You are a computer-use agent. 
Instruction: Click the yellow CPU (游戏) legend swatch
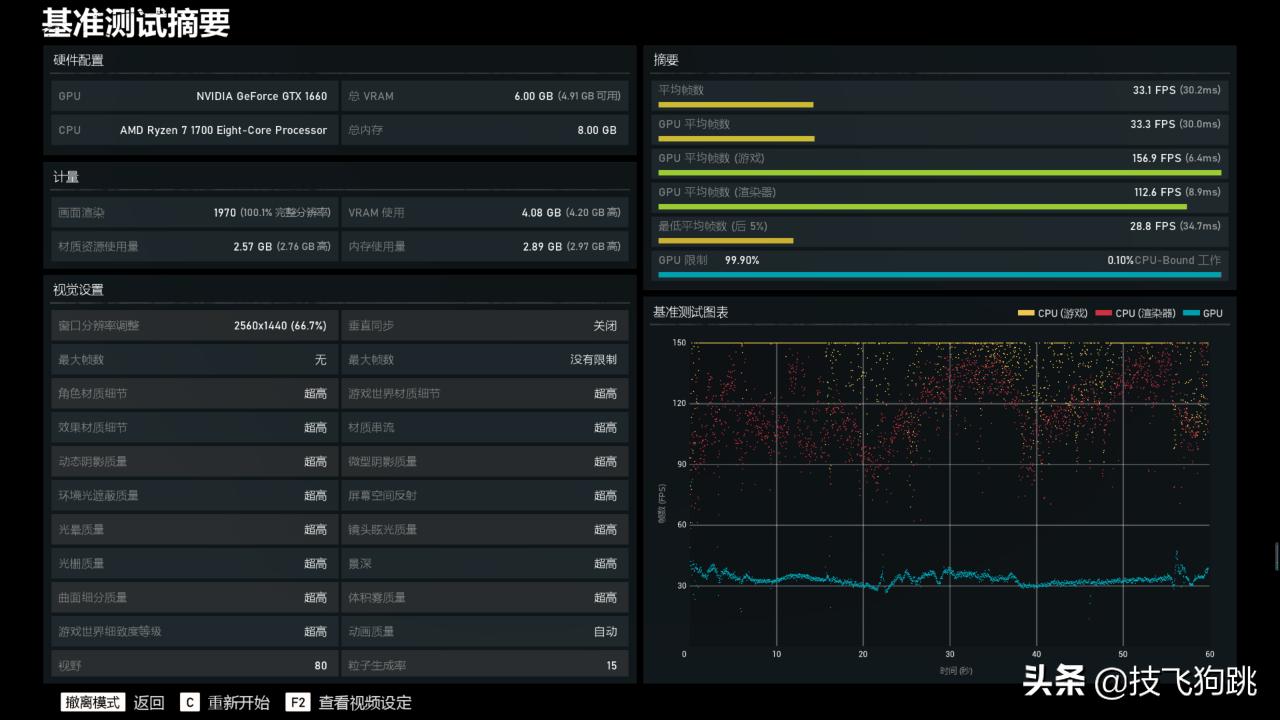pyautogui.click(x=1026, y=313)
